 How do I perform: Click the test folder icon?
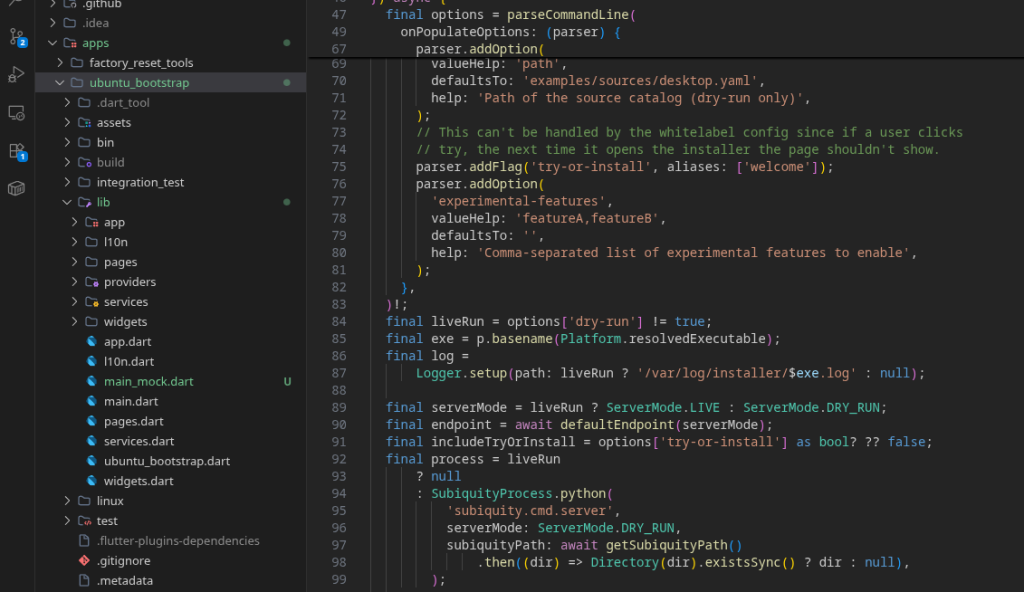[84, 521]
